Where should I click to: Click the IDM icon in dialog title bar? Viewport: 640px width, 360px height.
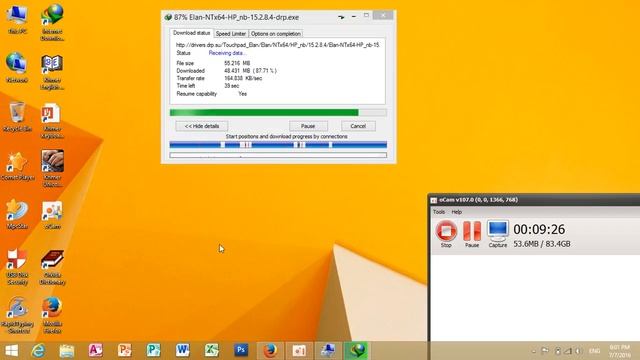coord(168,18)
